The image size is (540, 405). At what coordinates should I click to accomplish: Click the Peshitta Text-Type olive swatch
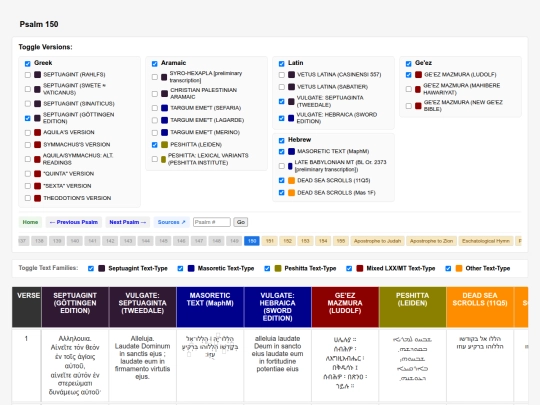click(278, 269)
